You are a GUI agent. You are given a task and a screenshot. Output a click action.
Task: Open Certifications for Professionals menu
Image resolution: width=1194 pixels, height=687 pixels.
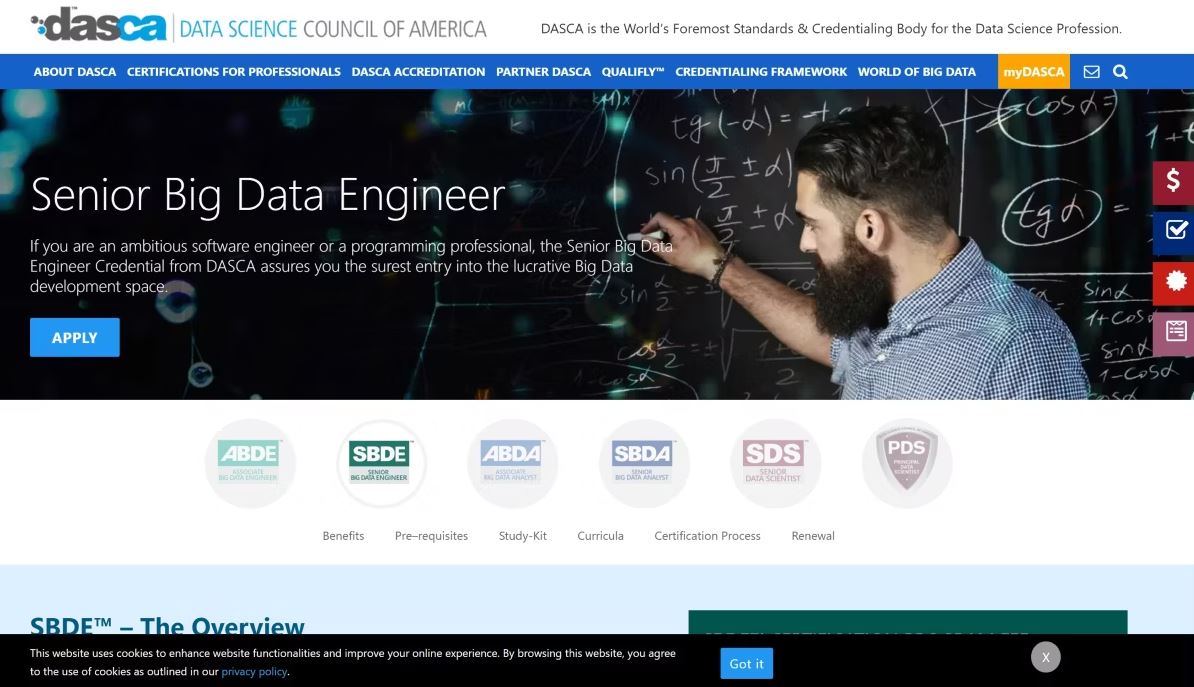pyautogui.click(x=234, y=72)
